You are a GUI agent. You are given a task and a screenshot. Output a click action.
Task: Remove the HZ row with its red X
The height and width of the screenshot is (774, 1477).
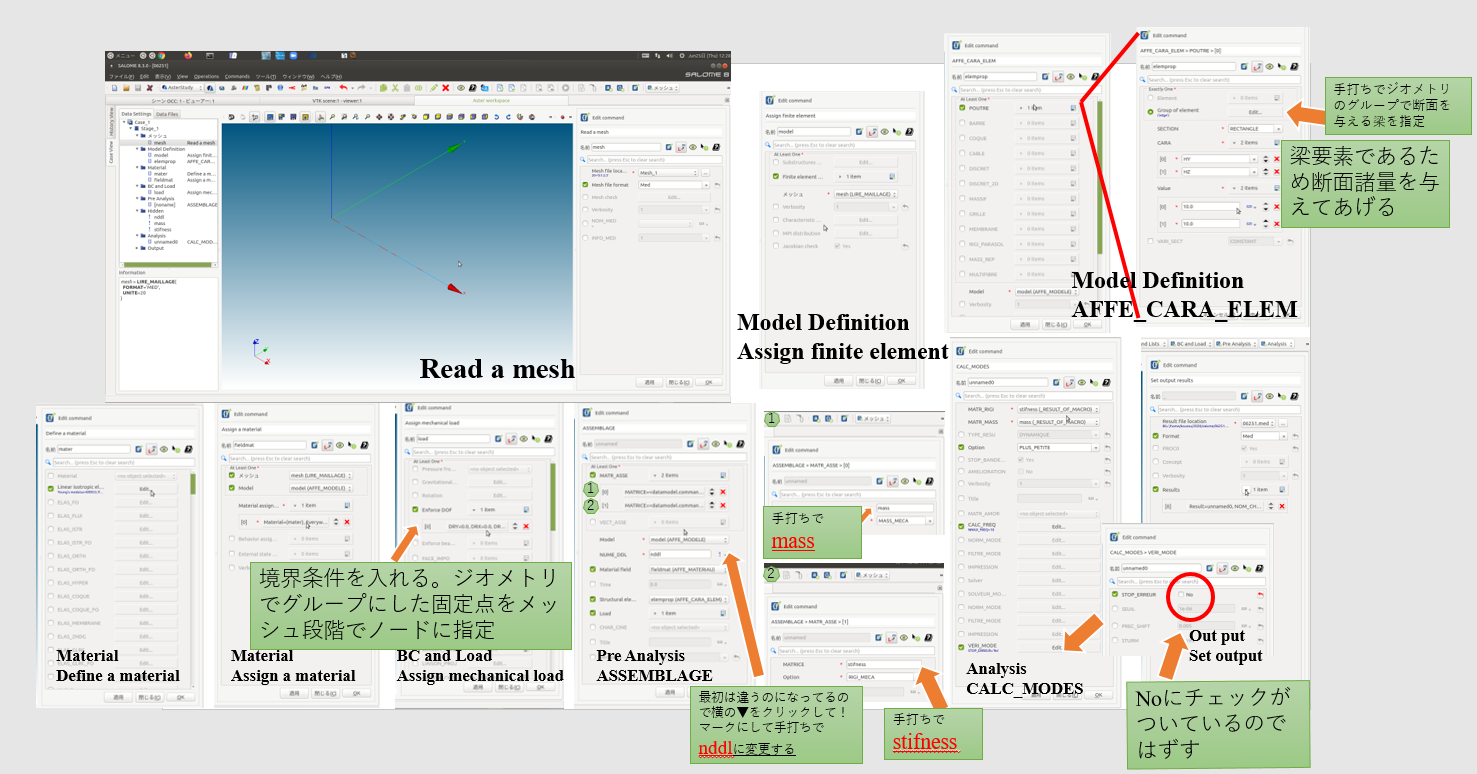(x=1277, y=172)
